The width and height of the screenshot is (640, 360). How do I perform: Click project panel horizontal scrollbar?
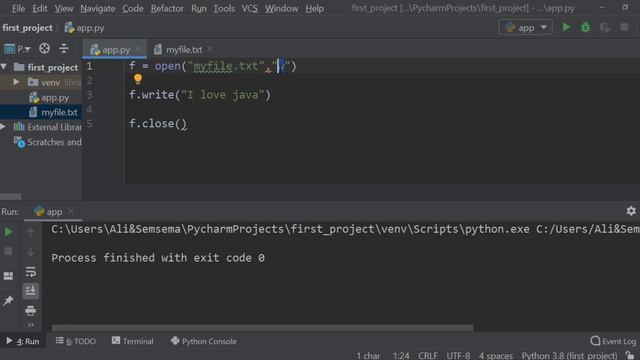(11, 197)
